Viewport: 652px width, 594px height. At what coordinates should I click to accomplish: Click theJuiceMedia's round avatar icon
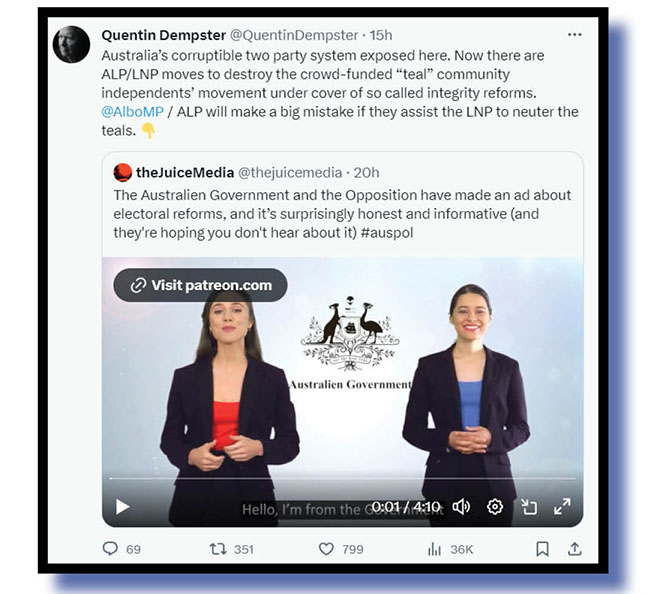point(123,173)
